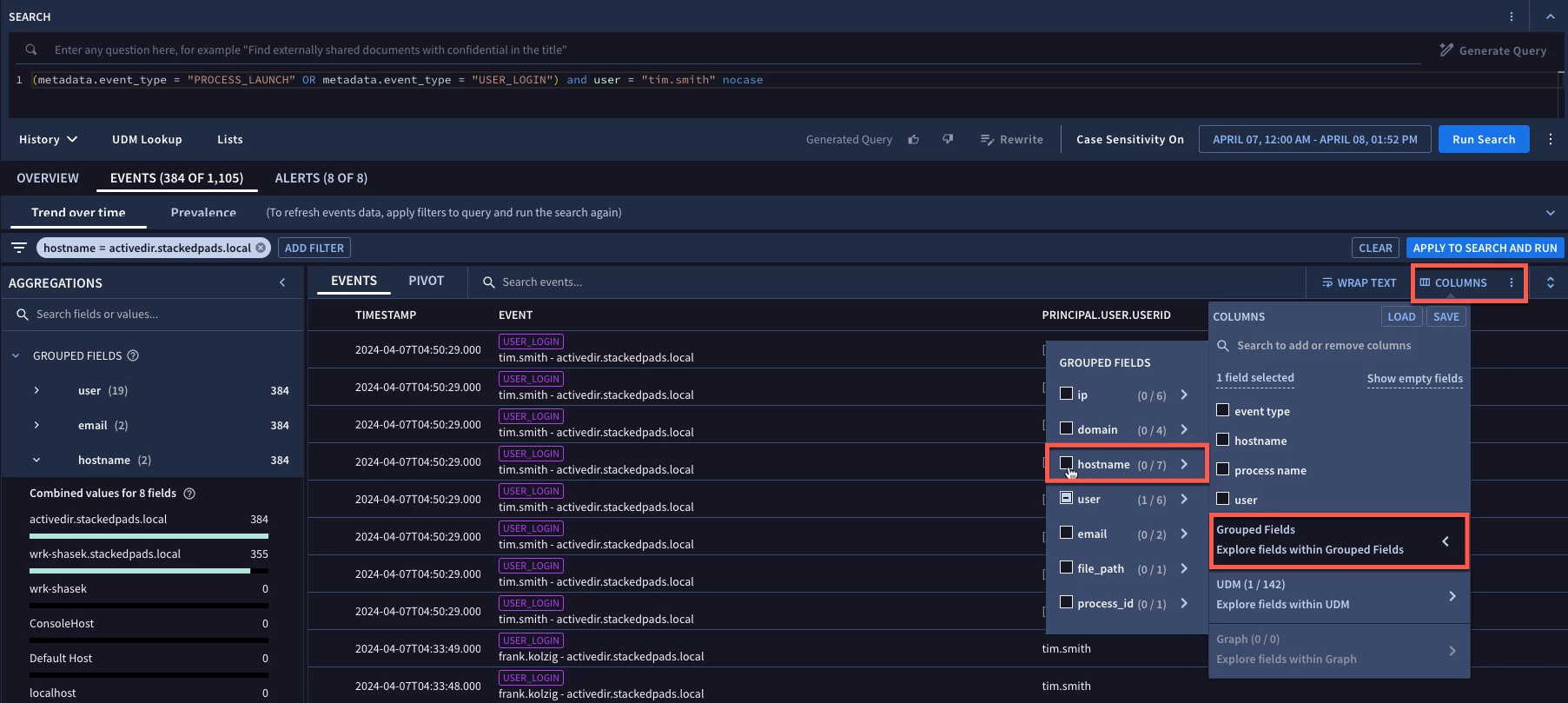Screen dimensions: 1568x703
Task: Check the process_id grouped field checkbox
Action: tap(1067, 602)
